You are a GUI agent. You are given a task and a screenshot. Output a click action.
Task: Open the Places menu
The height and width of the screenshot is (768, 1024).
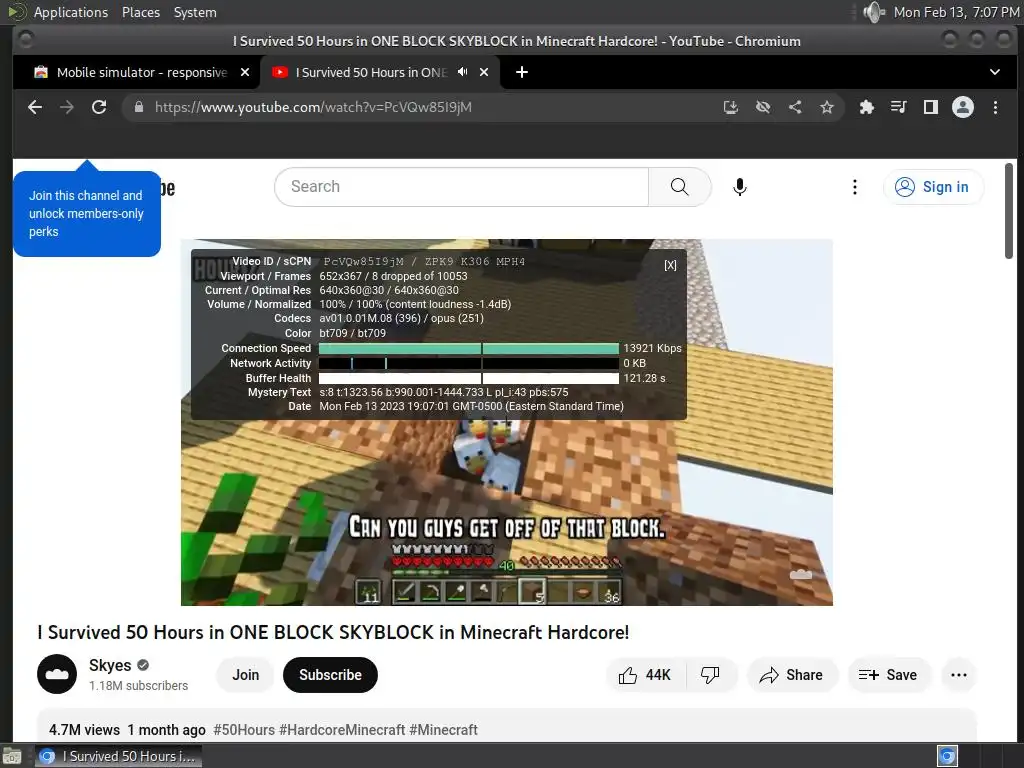point(140,12)
